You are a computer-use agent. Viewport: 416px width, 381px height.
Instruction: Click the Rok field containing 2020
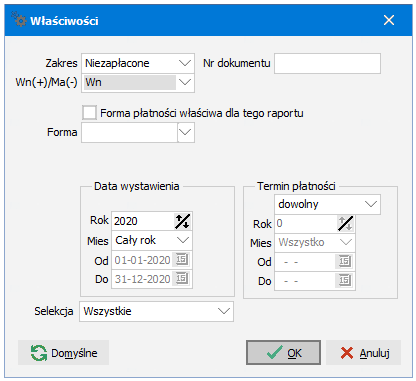tap(143, 221)
